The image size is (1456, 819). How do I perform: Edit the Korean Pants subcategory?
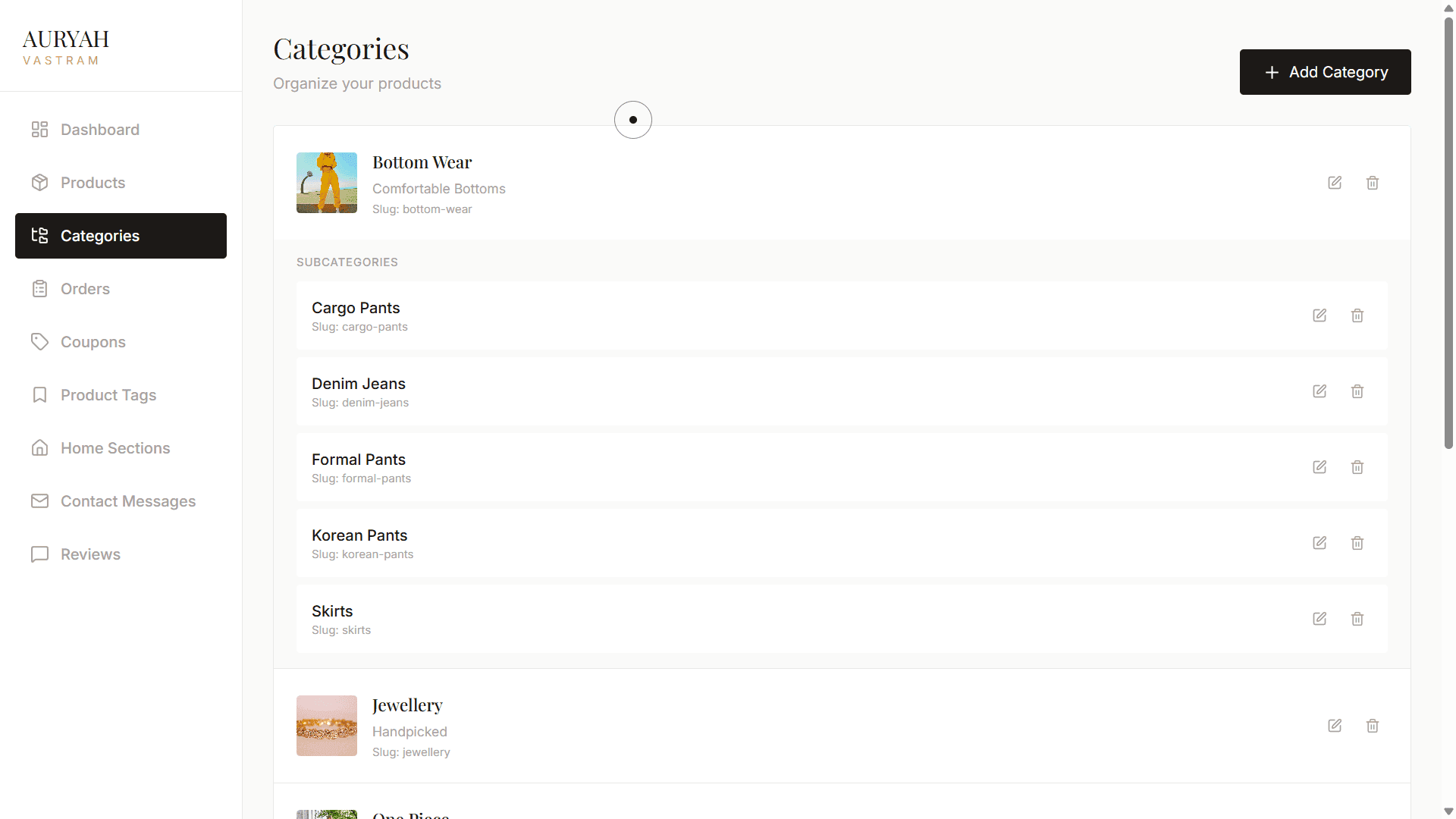pos(1319,543)
